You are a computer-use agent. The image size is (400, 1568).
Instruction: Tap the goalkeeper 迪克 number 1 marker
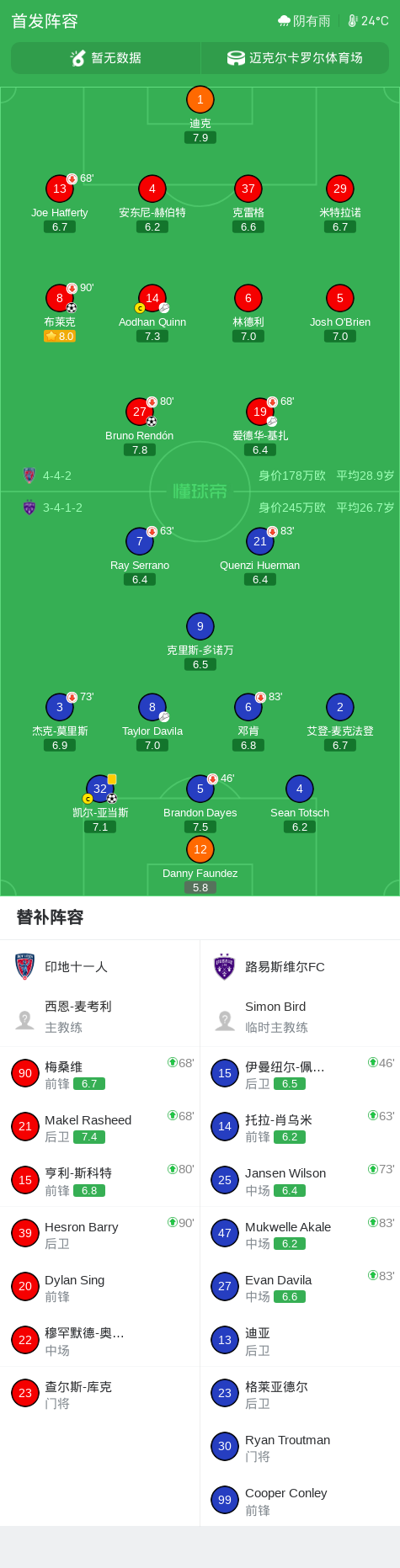tap(200, 99)
